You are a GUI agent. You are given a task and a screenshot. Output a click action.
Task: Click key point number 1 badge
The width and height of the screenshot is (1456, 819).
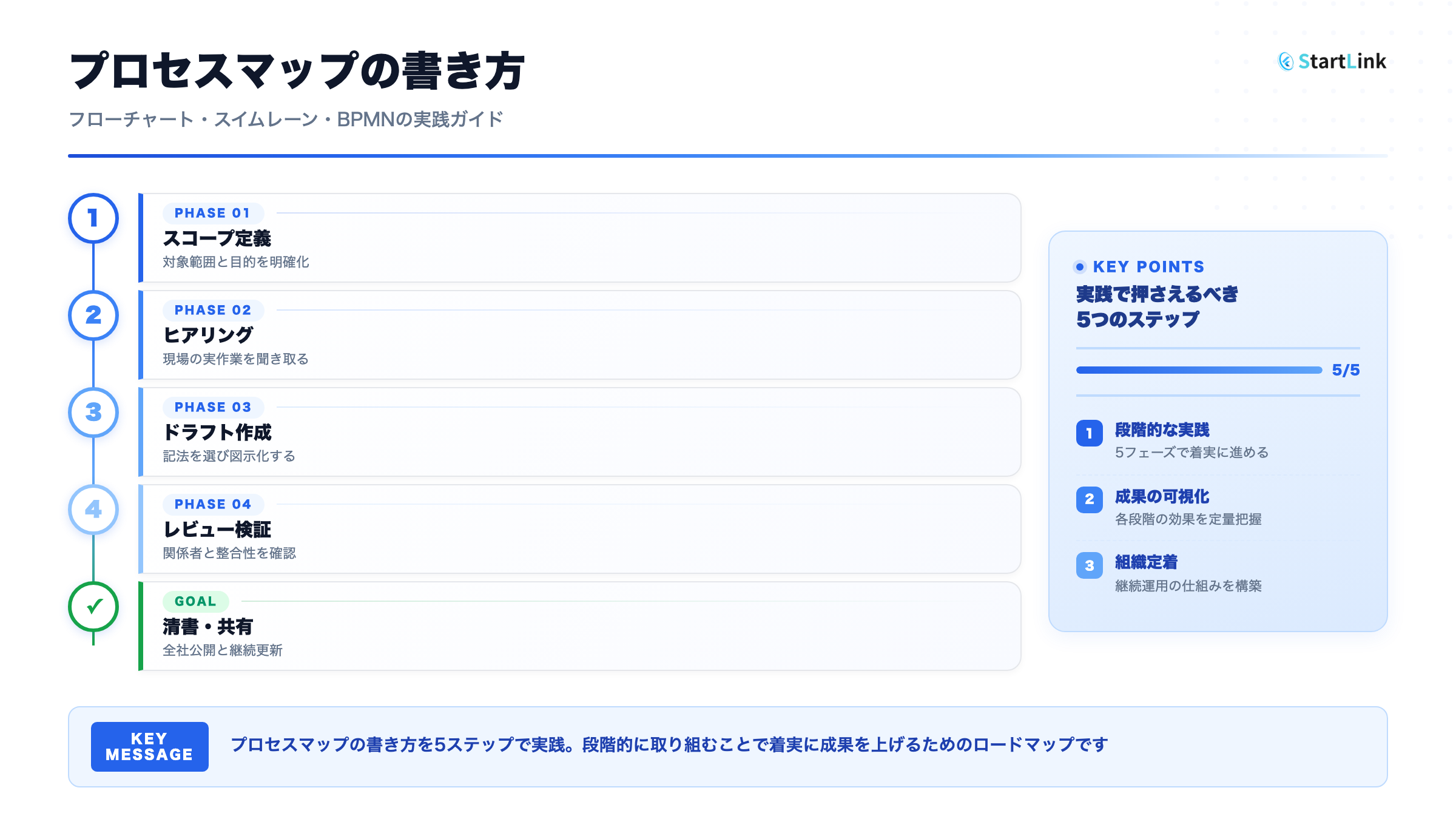1089,433
